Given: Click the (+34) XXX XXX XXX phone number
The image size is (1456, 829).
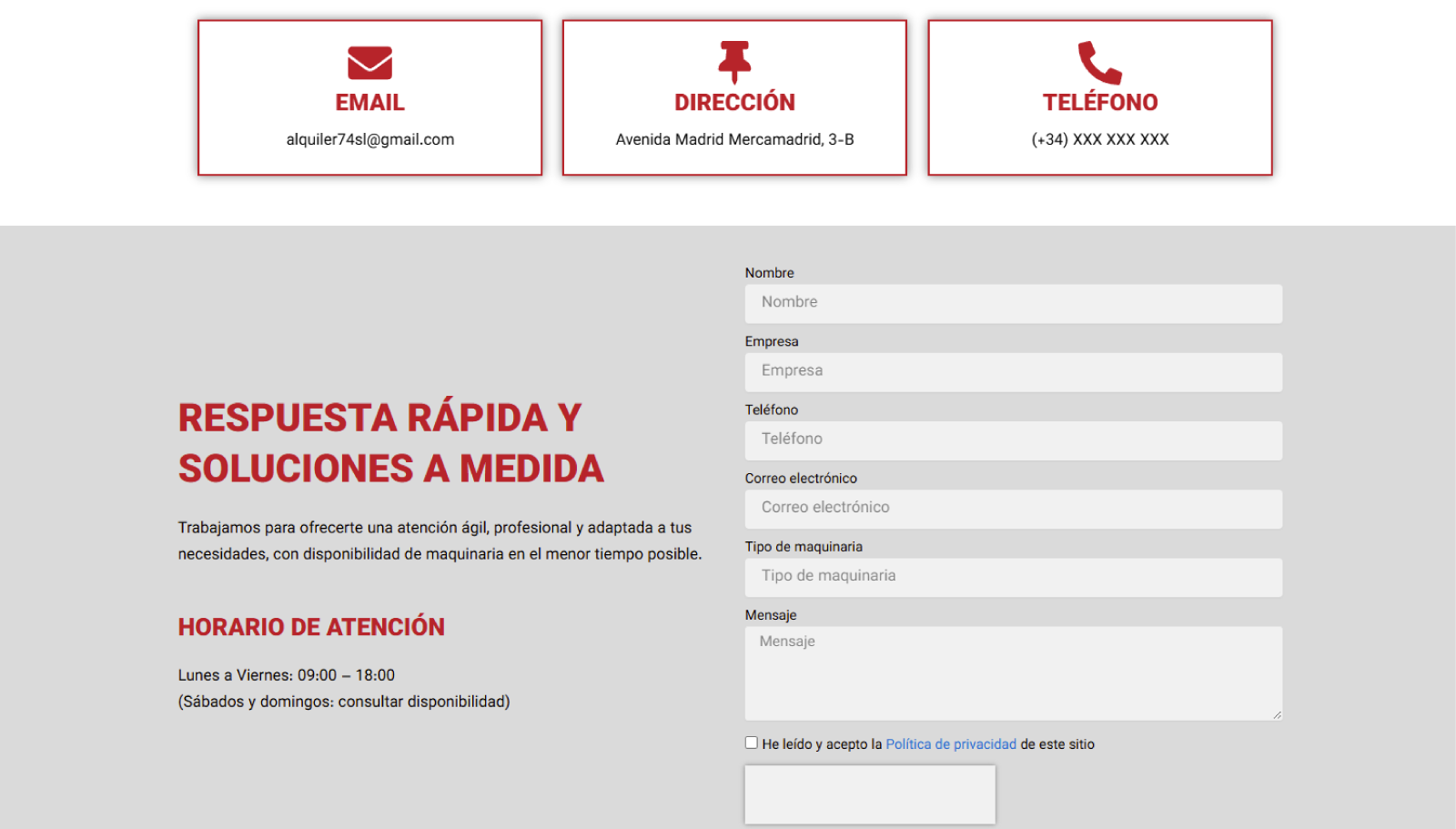Looking at the screenshot, I should [x=1100, y=139].
